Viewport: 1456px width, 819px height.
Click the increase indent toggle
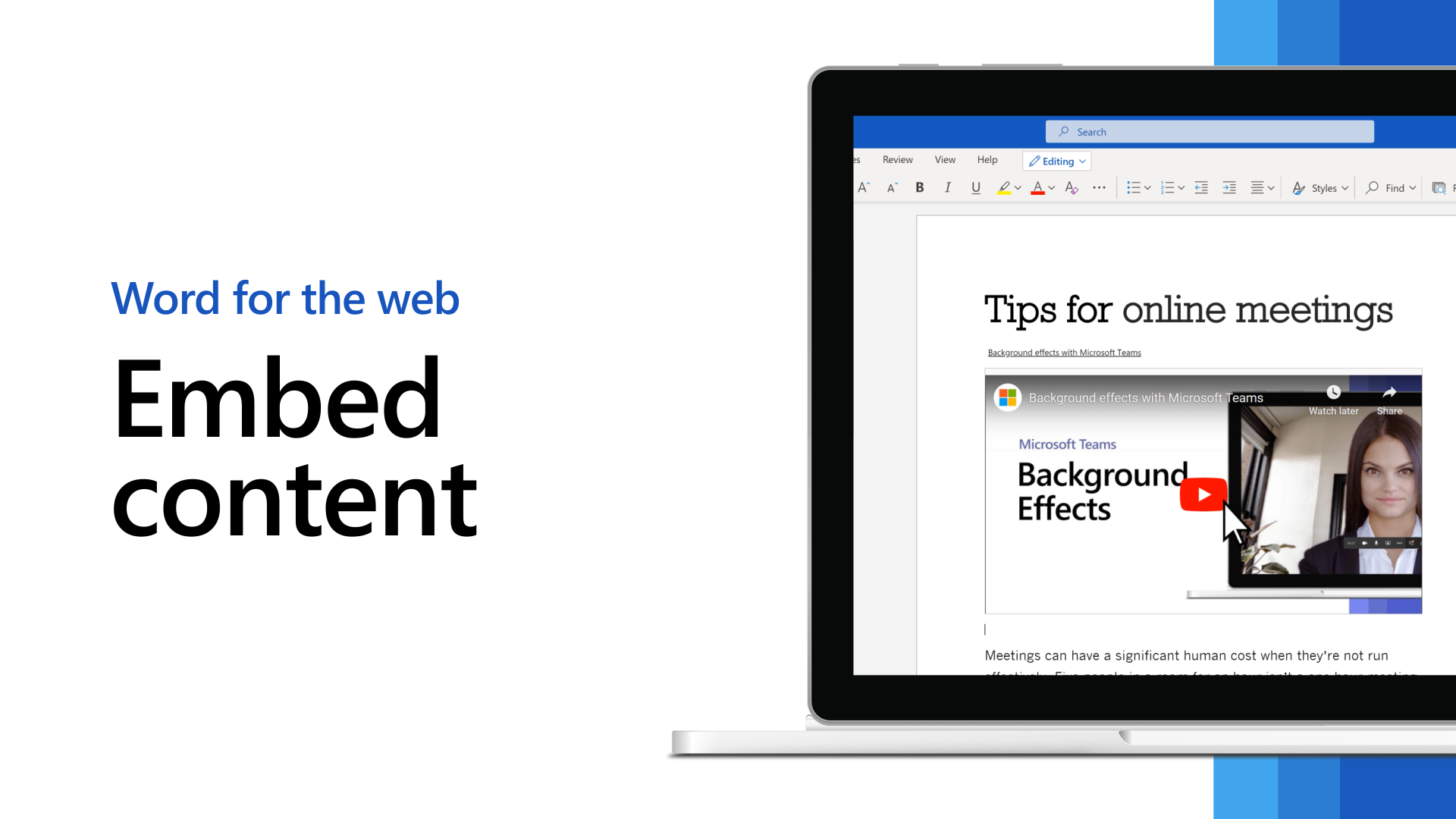pos(1228,187)
